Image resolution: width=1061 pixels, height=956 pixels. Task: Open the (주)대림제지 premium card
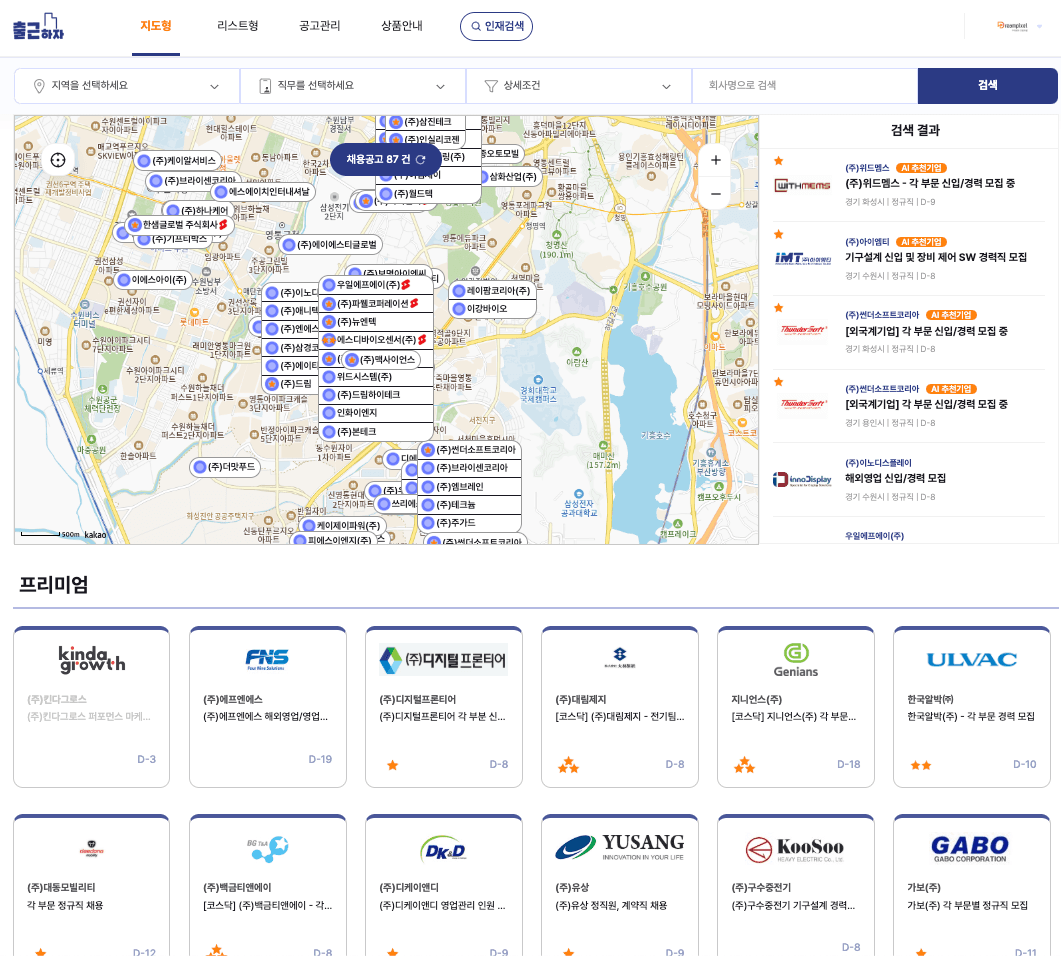pyautogui.click(x=619, y=707)
